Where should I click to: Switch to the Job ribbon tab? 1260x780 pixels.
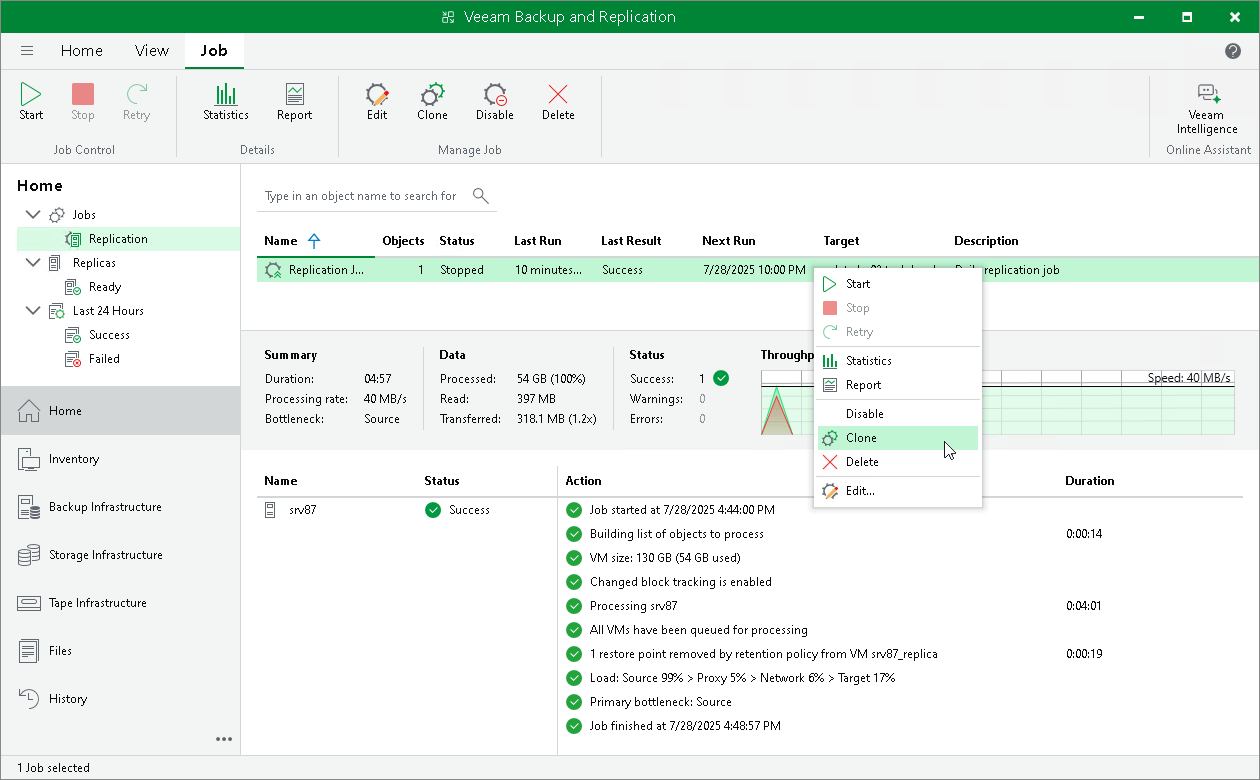pyautogui.click(x=214, y=51)
